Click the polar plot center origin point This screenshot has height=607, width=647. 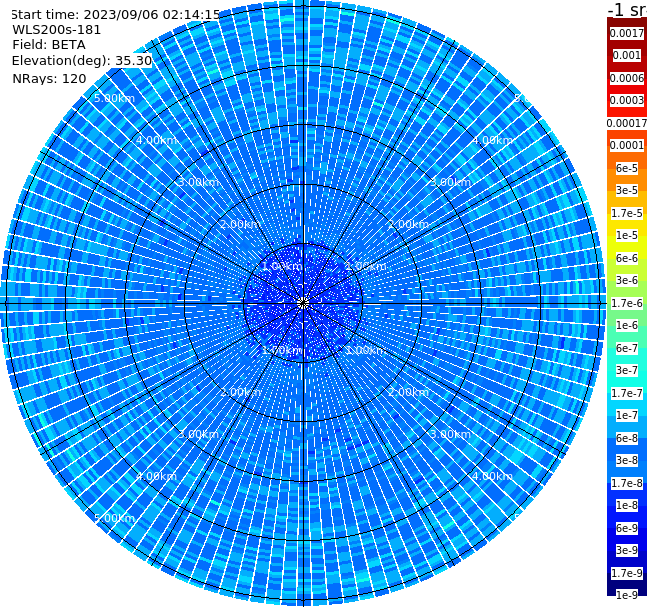303,303
